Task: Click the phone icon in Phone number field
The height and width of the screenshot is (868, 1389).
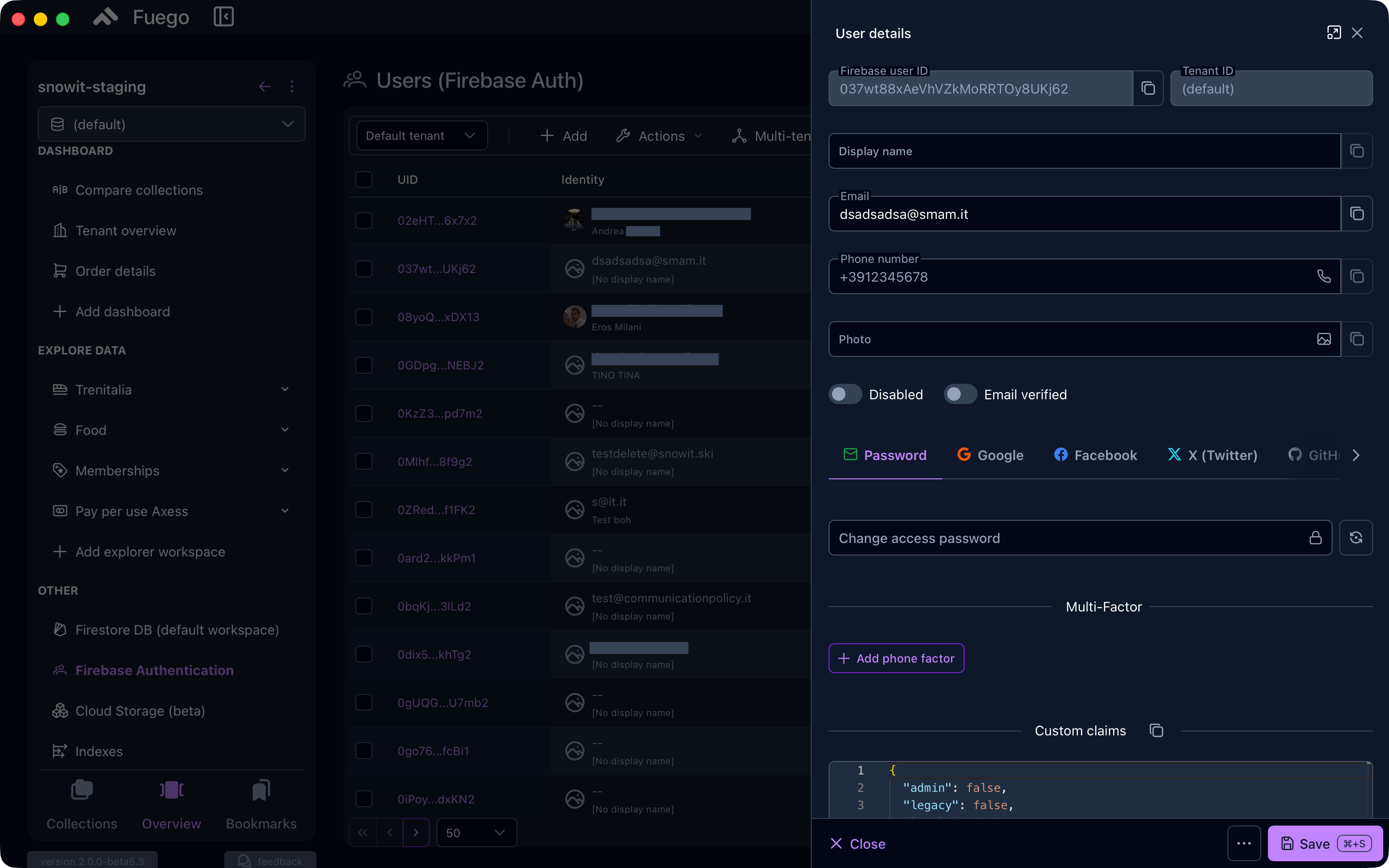Action: click(1323, 276)
